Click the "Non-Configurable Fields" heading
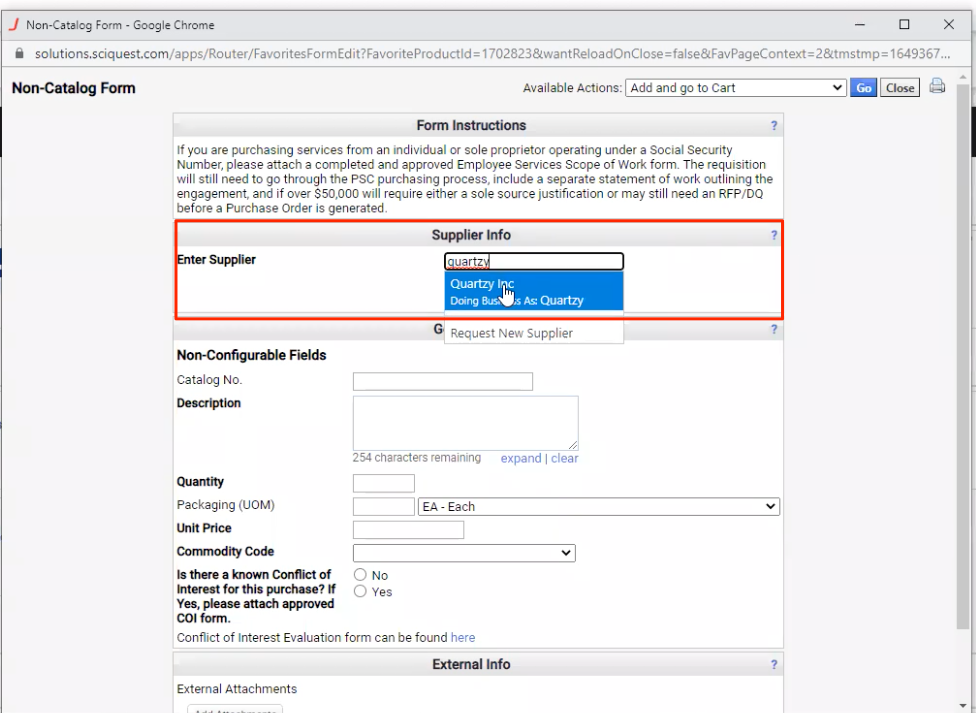The image size is (976, 713). 251,355
